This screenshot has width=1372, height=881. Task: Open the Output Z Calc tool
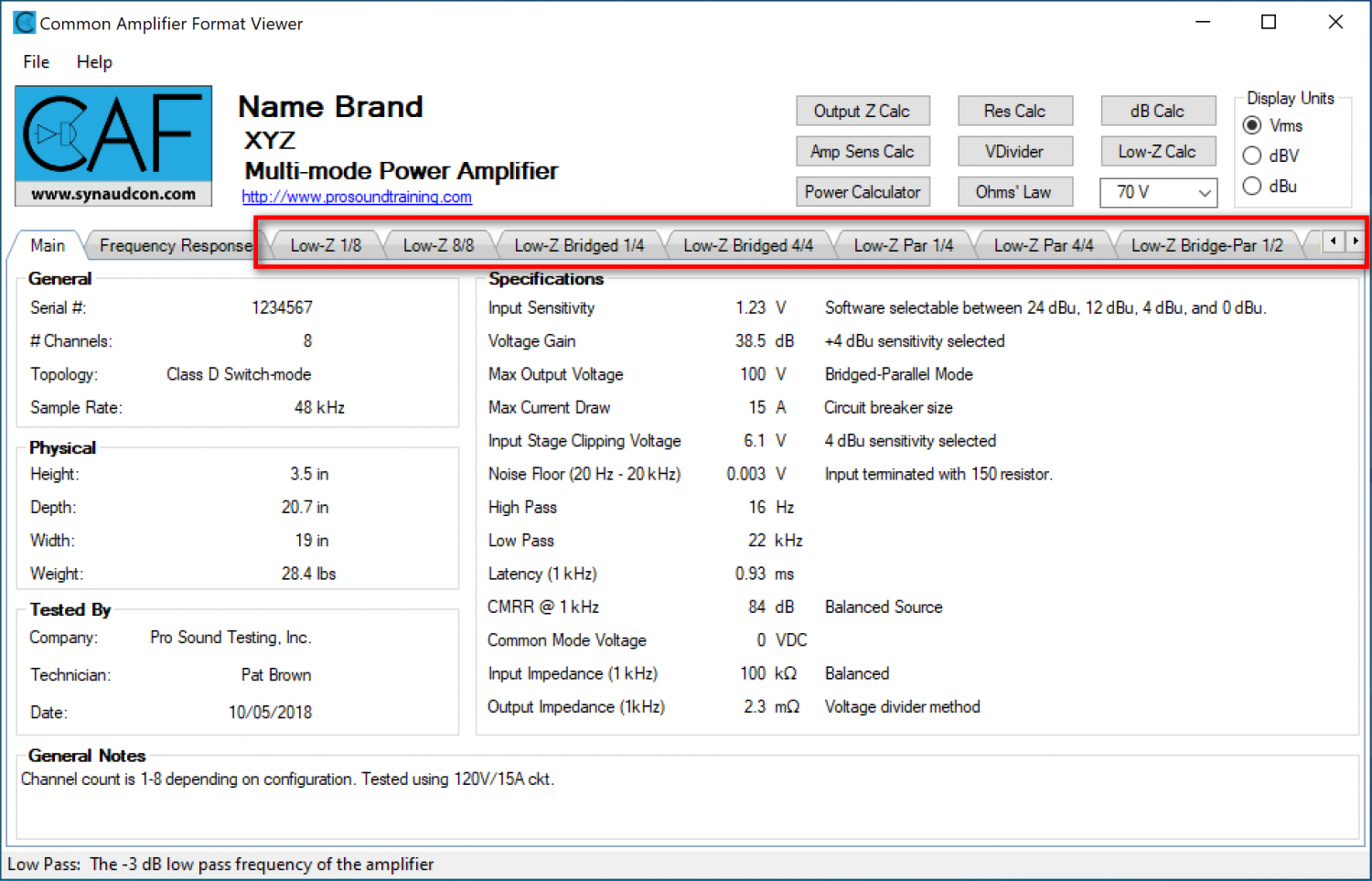862,111
